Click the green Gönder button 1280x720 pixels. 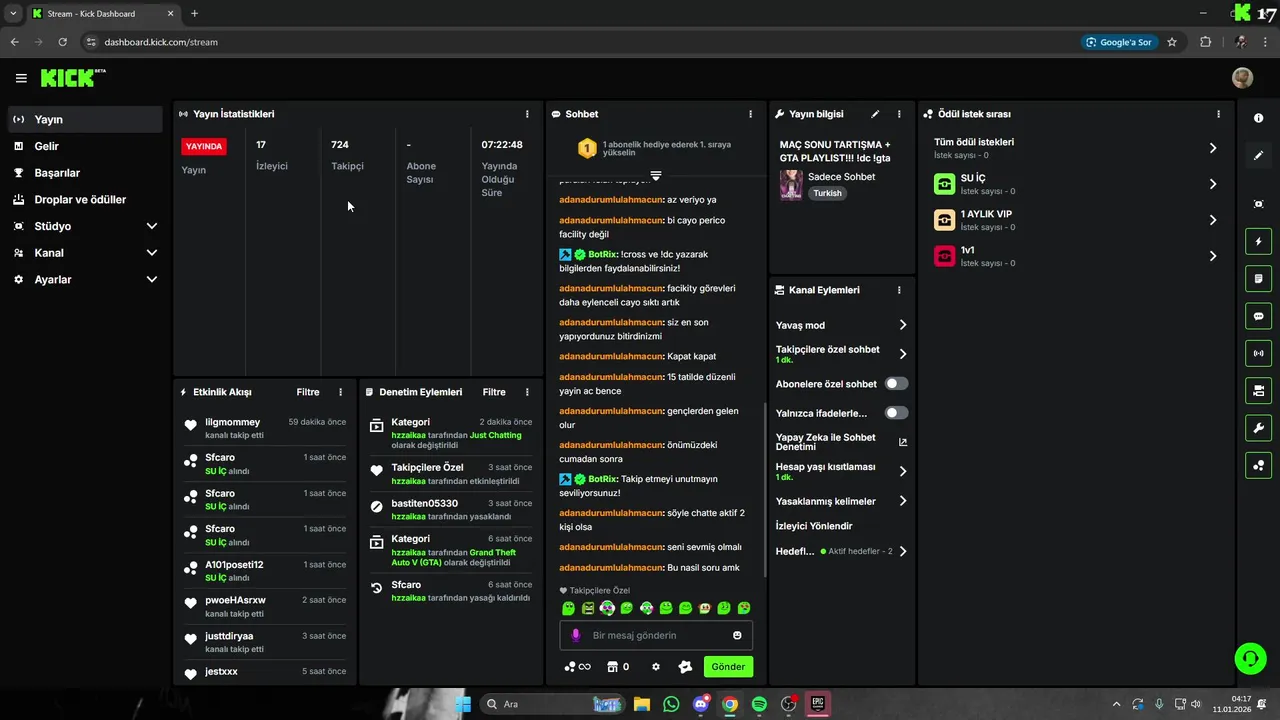point(728,667)
